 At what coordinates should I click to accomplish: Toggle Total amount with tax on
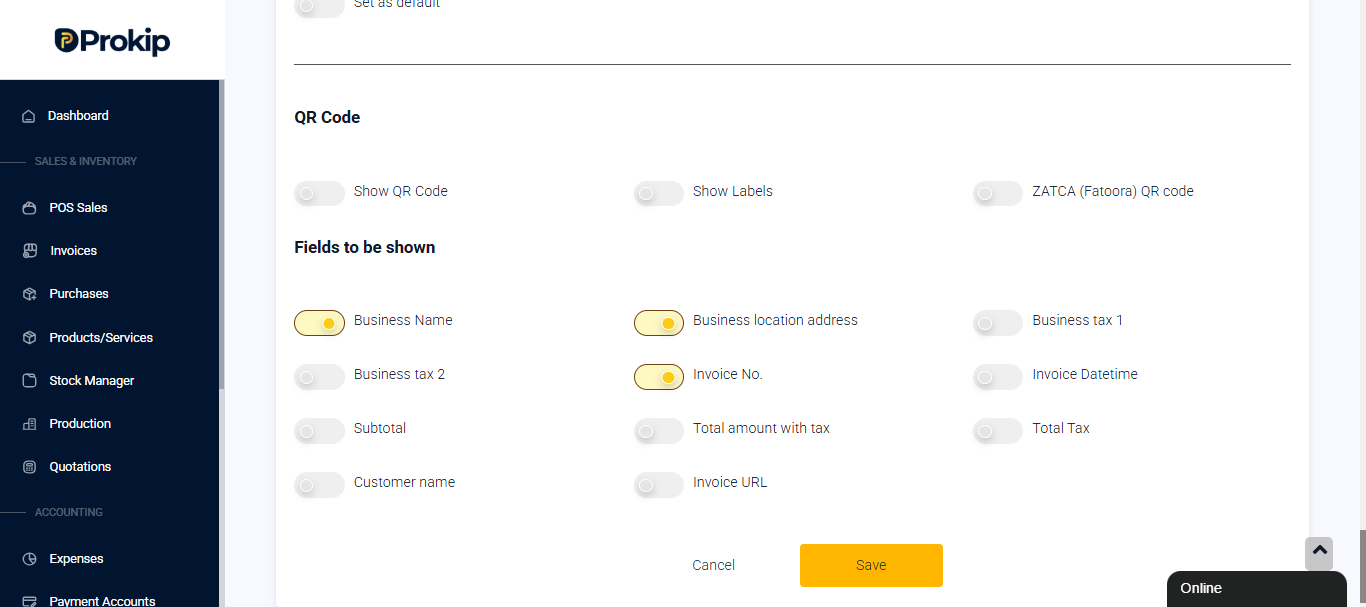click(x=659, y=431)
